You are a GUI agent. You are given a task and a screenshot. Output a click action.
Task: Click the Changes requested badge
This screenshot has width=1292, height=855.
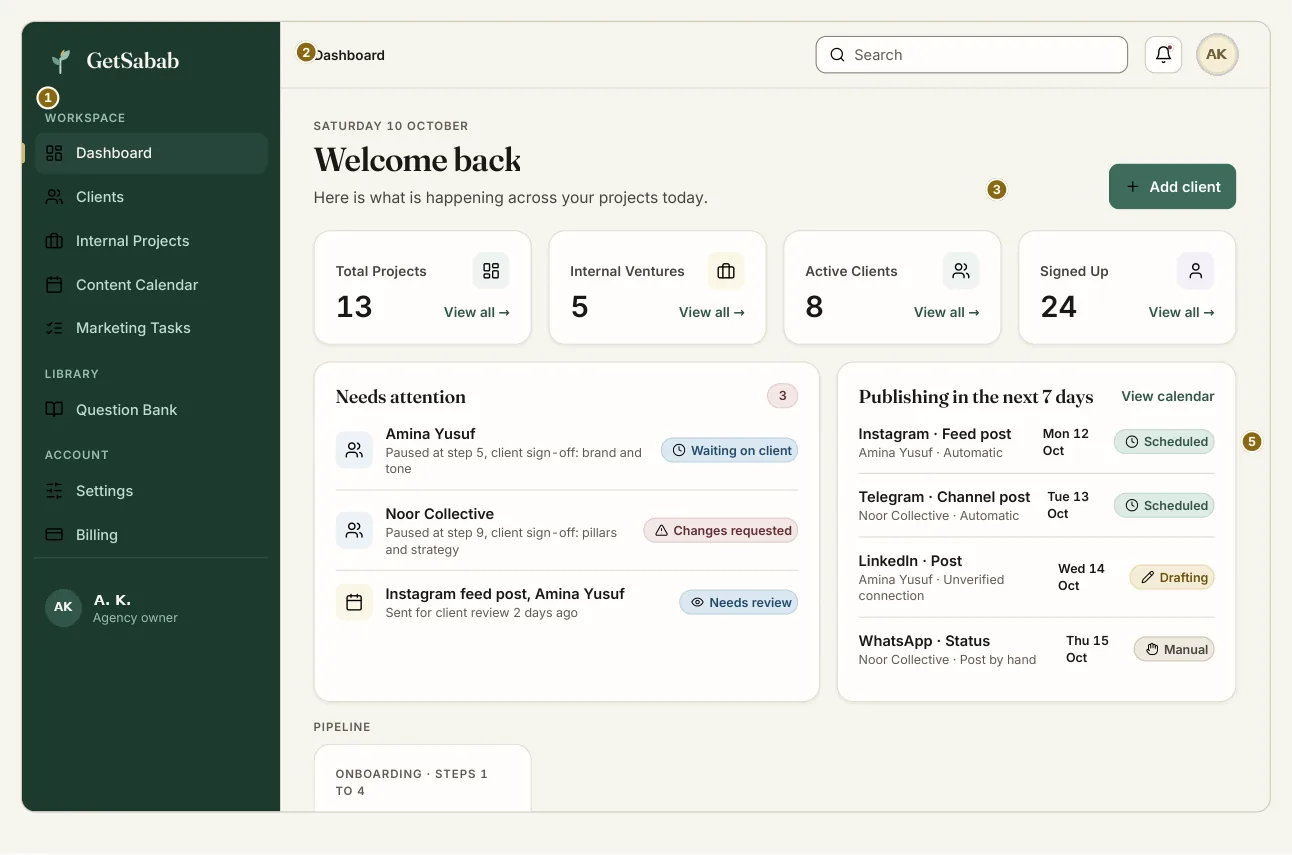(x=721, y=530)
